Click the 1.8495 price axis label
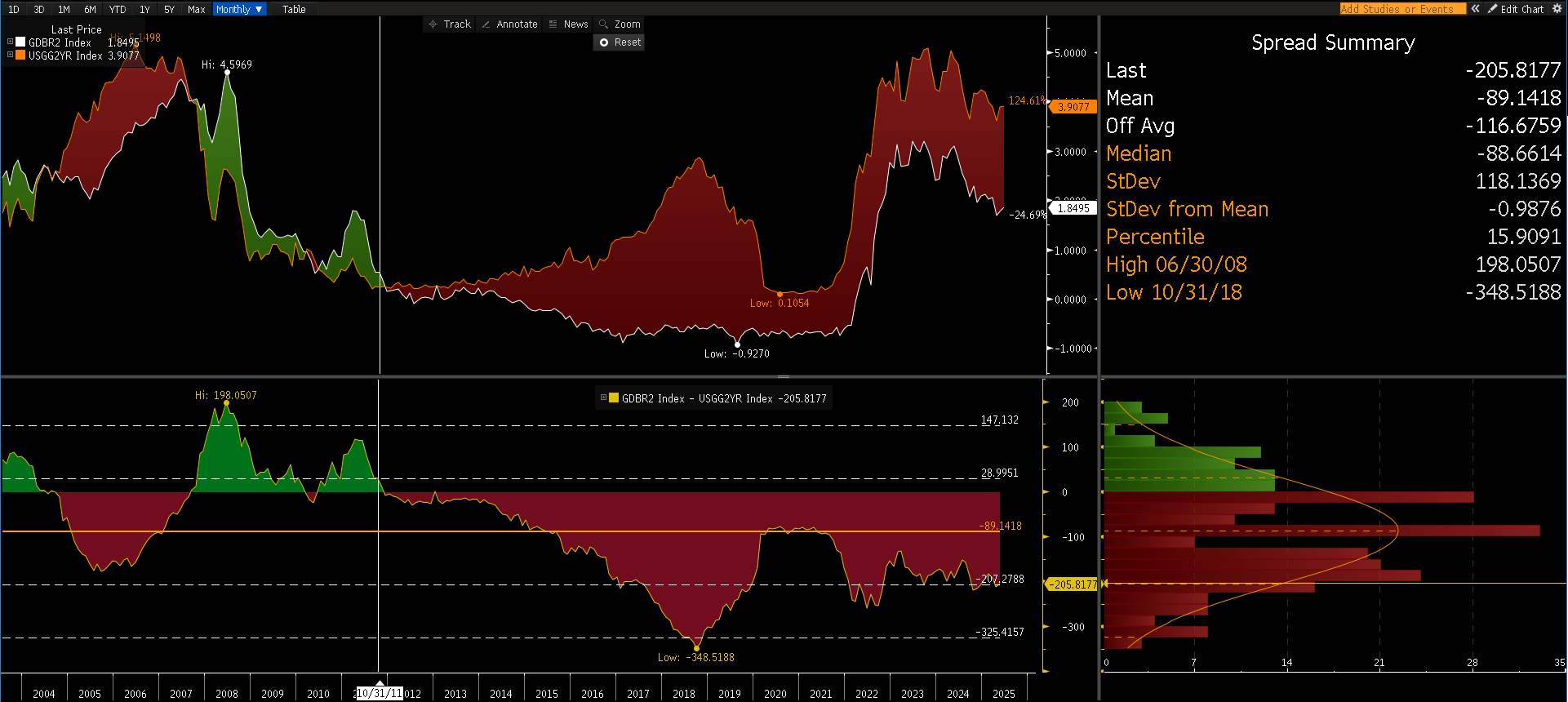1568x702 pixels. click(1073, 208)
